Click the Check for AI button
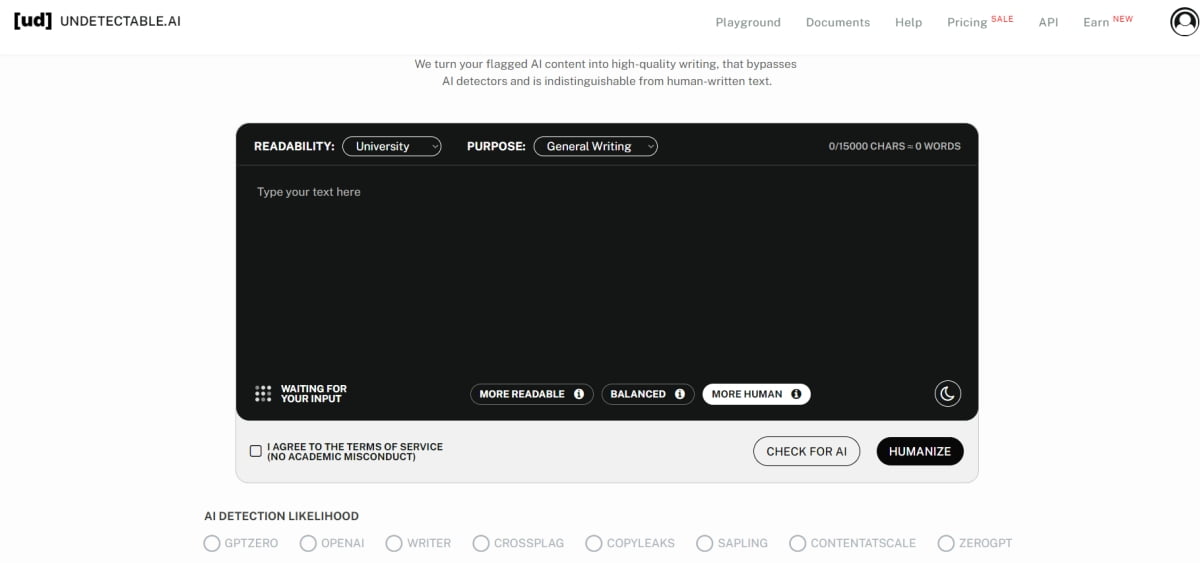The image size is (1200, 563). pos(806,451)
